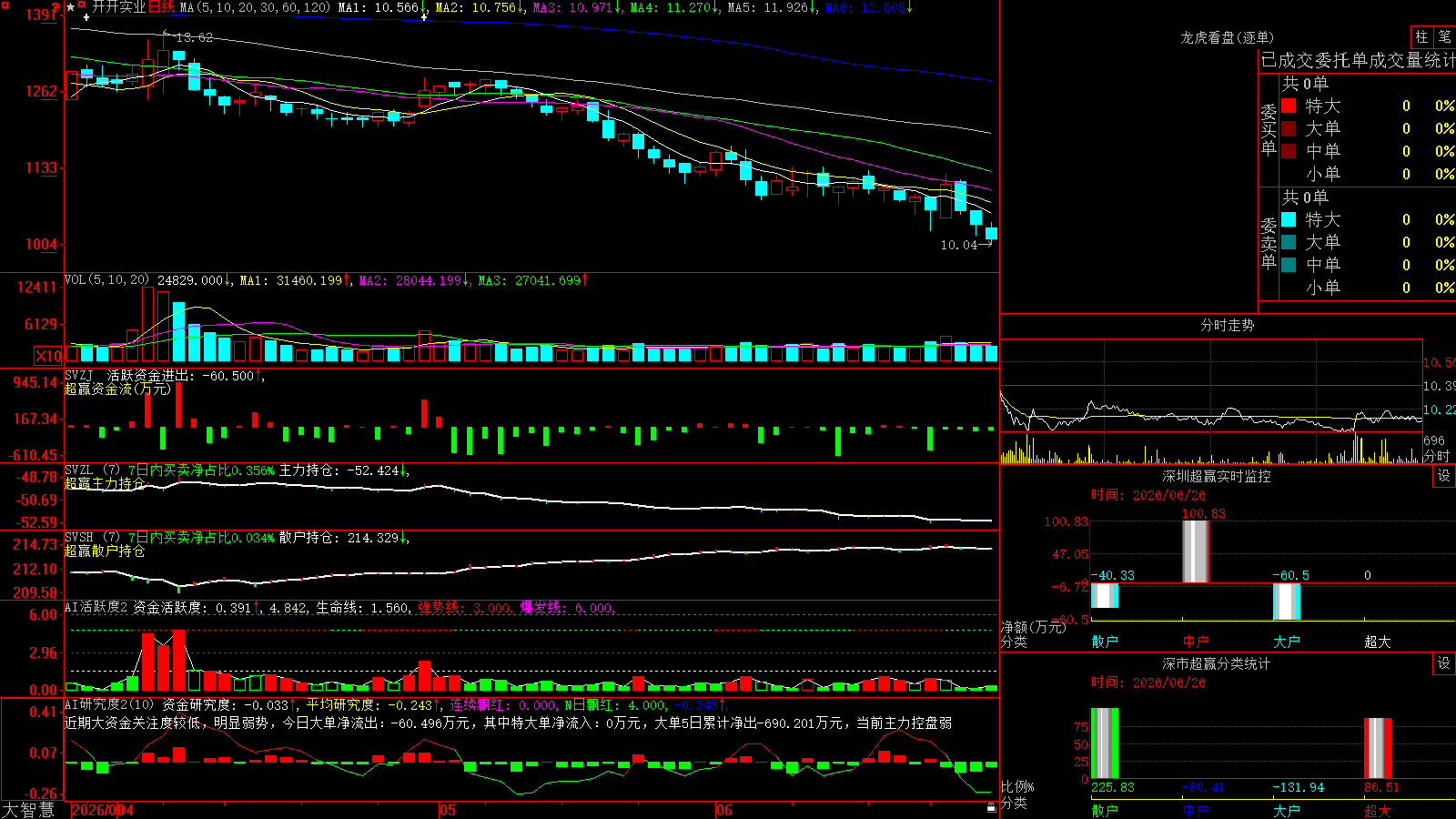1456x819 pixels.
Task: Click the MA5: 11.926 value
Action: [771, 8]
